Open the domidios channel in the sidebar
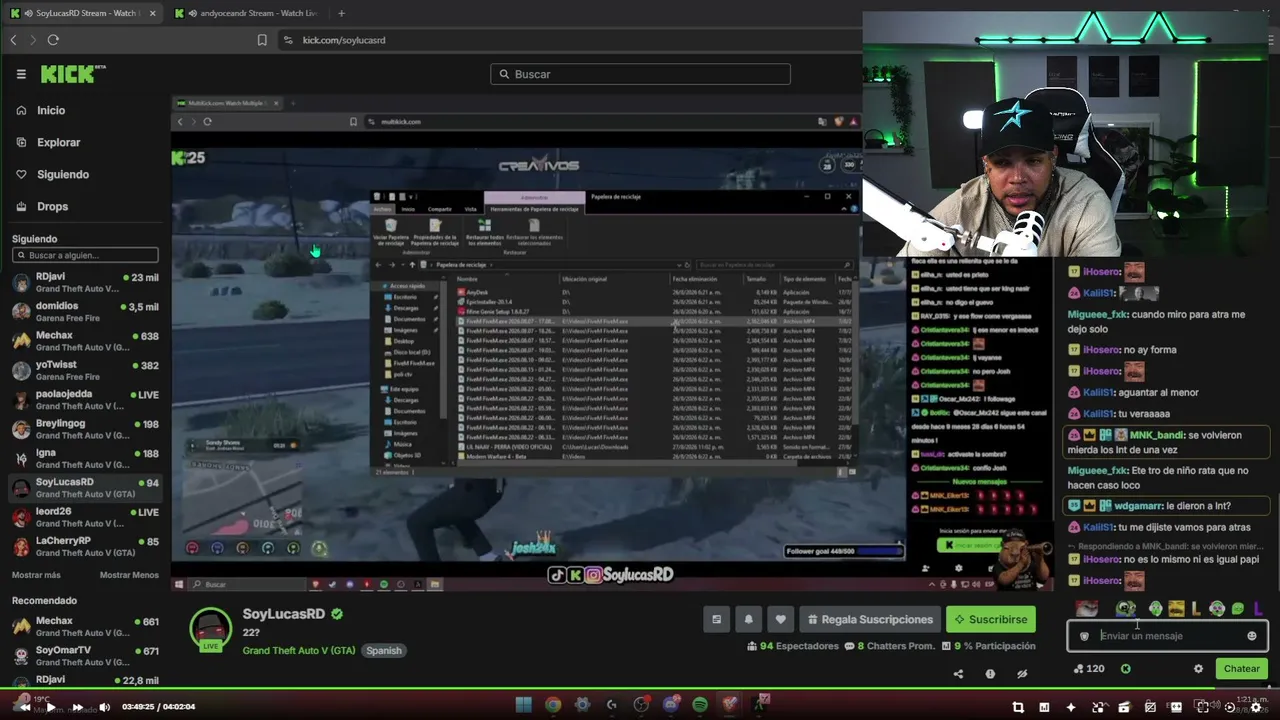Viewport: 1280px width, 720px height. (85, 312)
